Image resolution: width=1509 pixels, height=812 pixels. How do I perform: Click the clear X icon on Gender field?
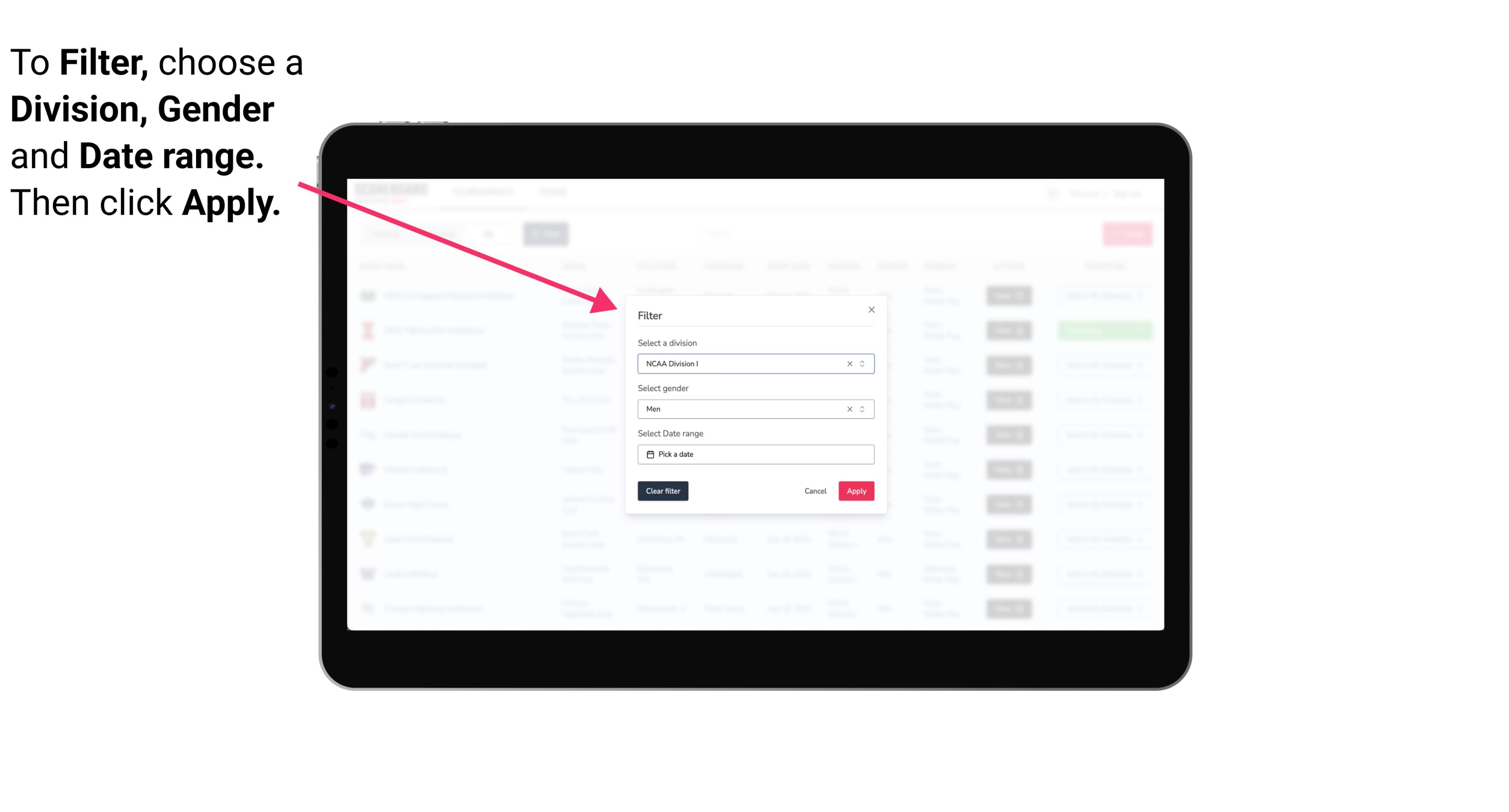coord(849,409)
